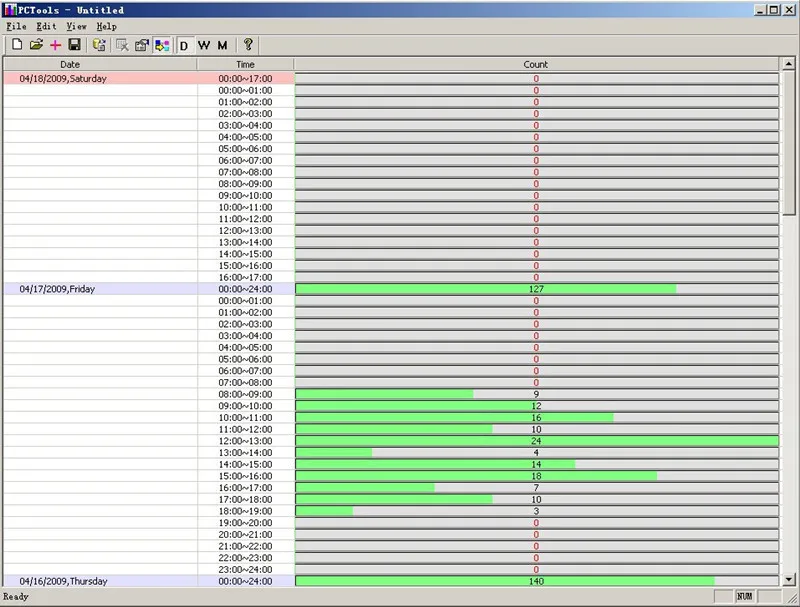Click the properties icon with blue arrow

click(142, 45)
